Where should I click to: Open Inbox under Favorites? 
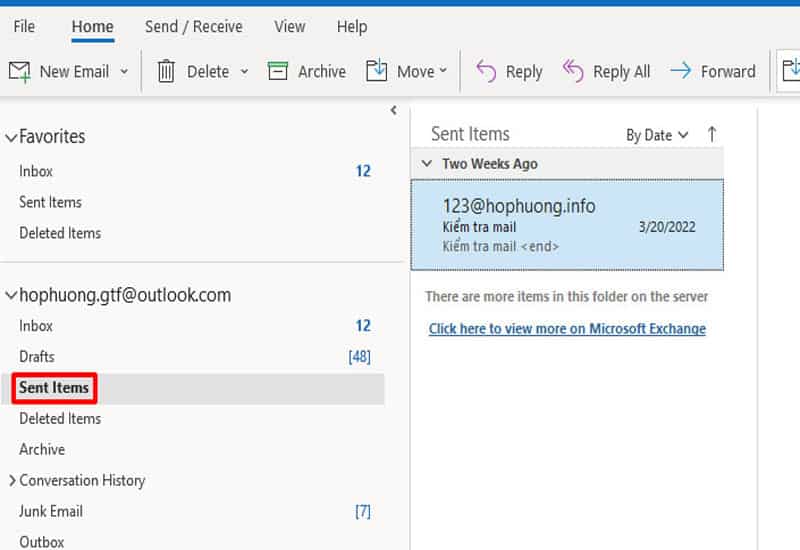tap(36, 171)
